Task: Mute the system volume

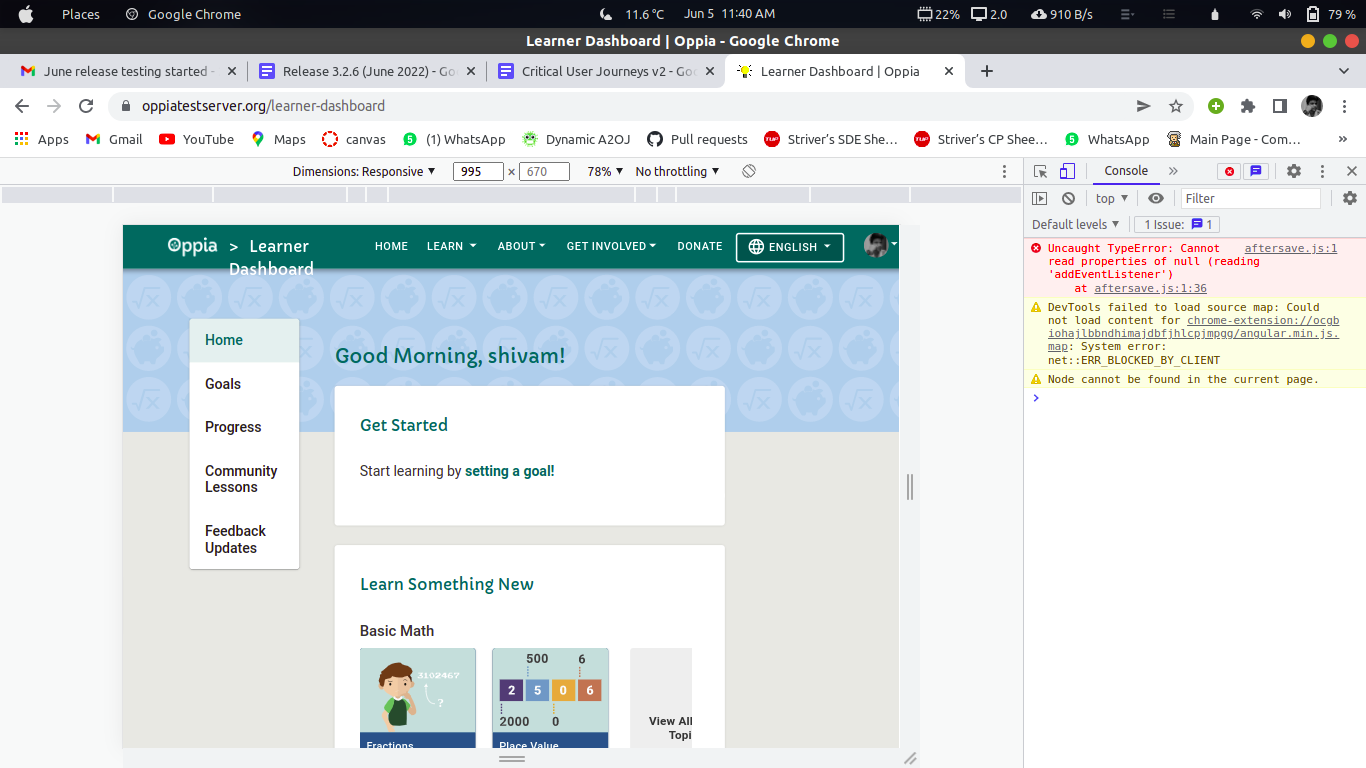Action: (1284, 14)
